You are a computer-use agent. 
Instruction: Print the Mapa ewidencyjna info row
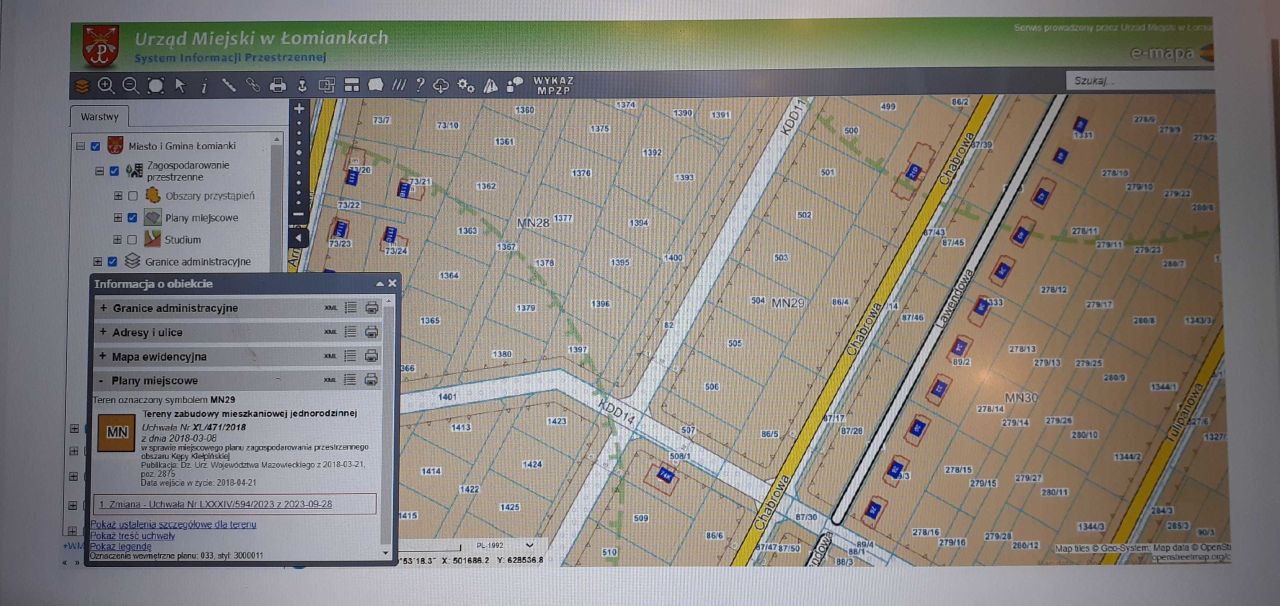(371, 356)
